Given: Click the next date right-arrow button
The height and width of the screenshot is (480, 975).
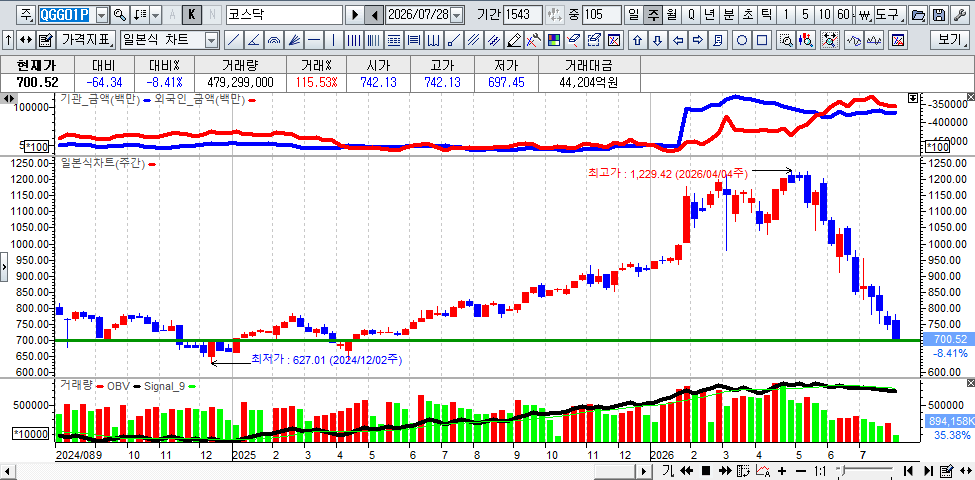Looking at the screenshot, I should pyautogui.click(x=355, y=14).
